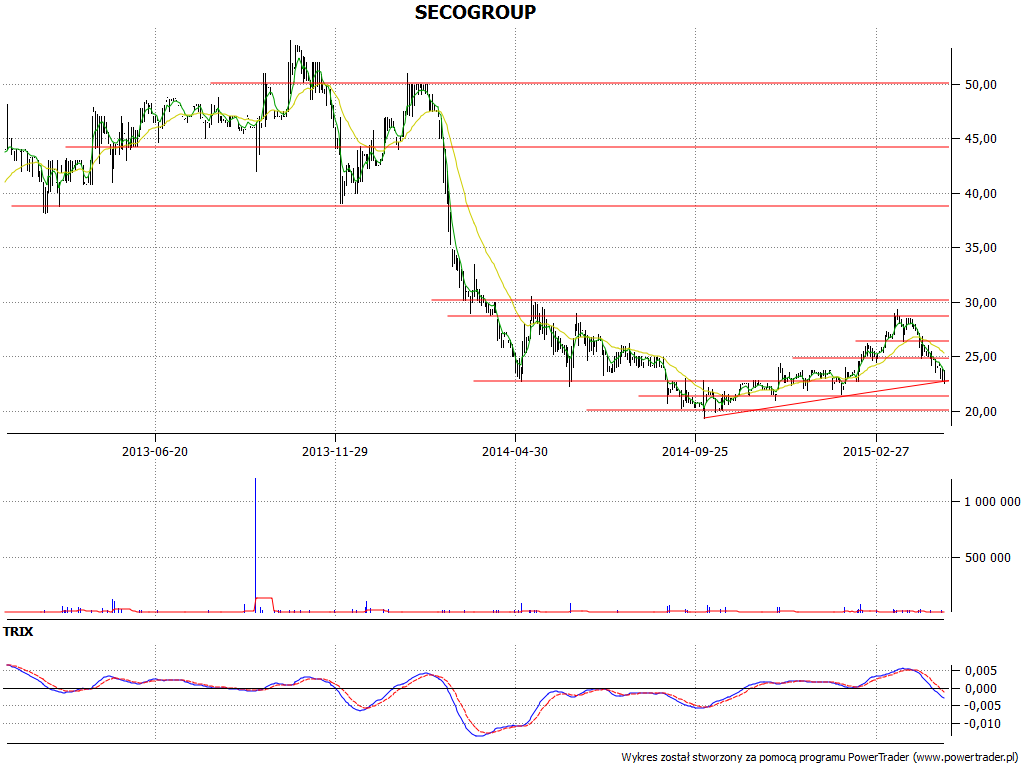
Task: Click the 0,000 TRIX axis label
Action: (981, 688)
